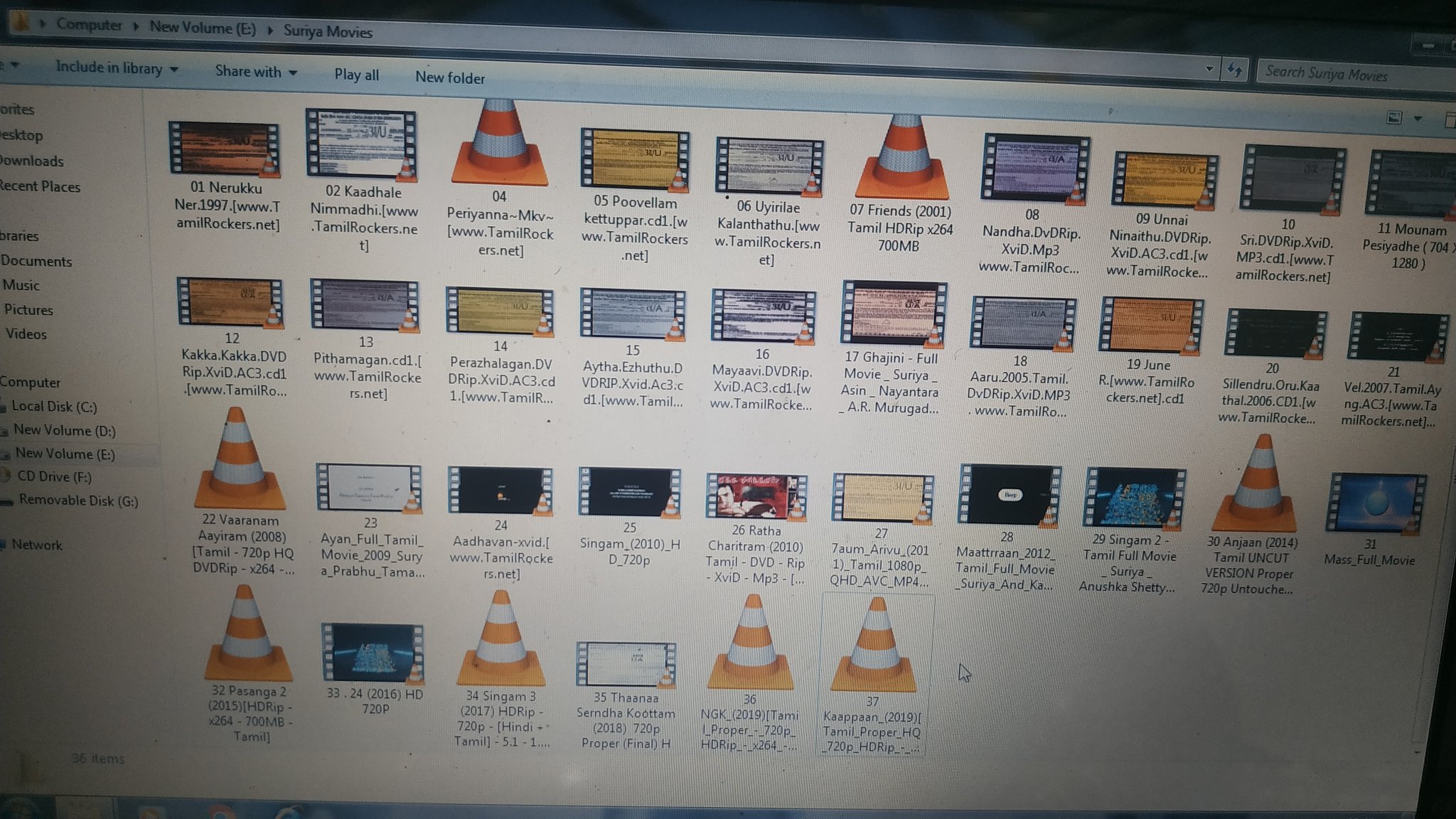Viewport: 1456px width, 819px height.
Task: Open the change view options dropdown arrow
Action: [1418, 119]
